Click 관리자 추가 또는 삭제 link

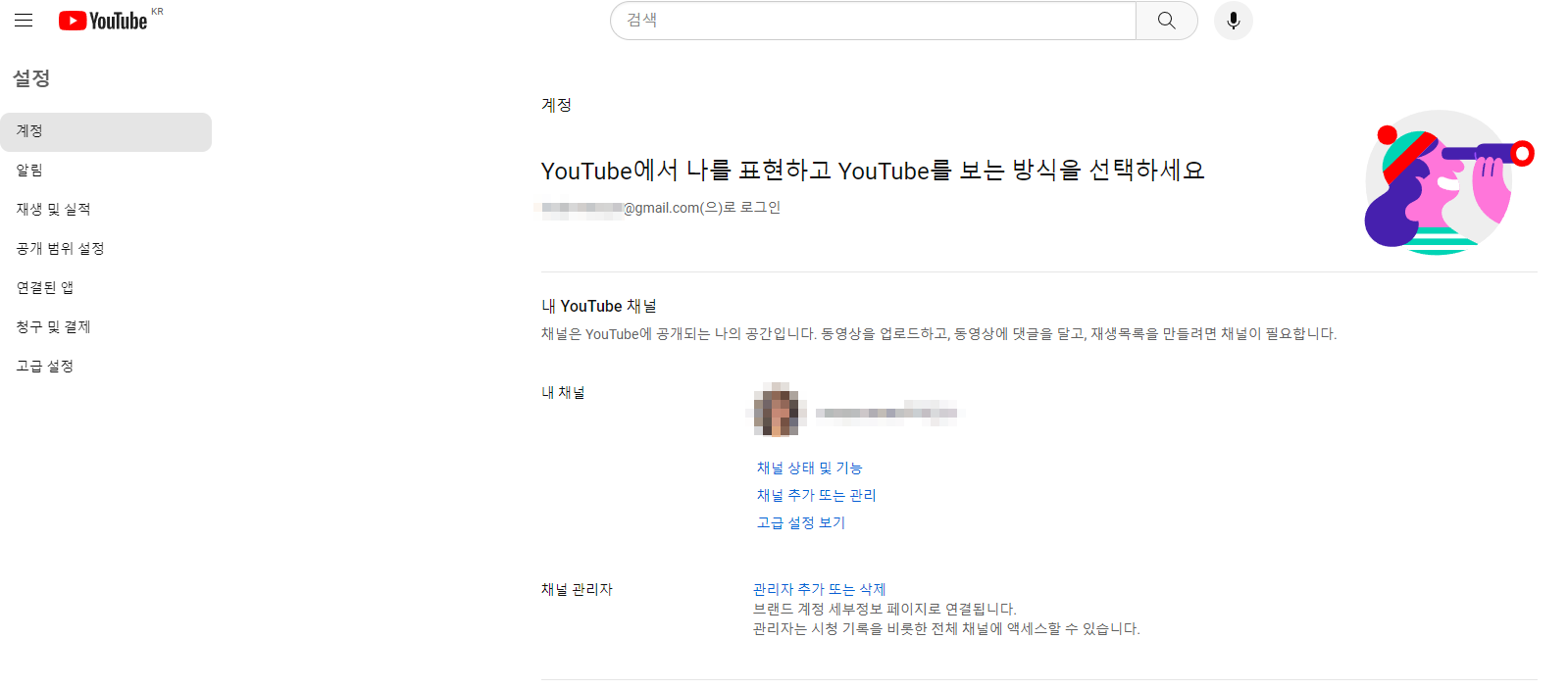point(819,589)
